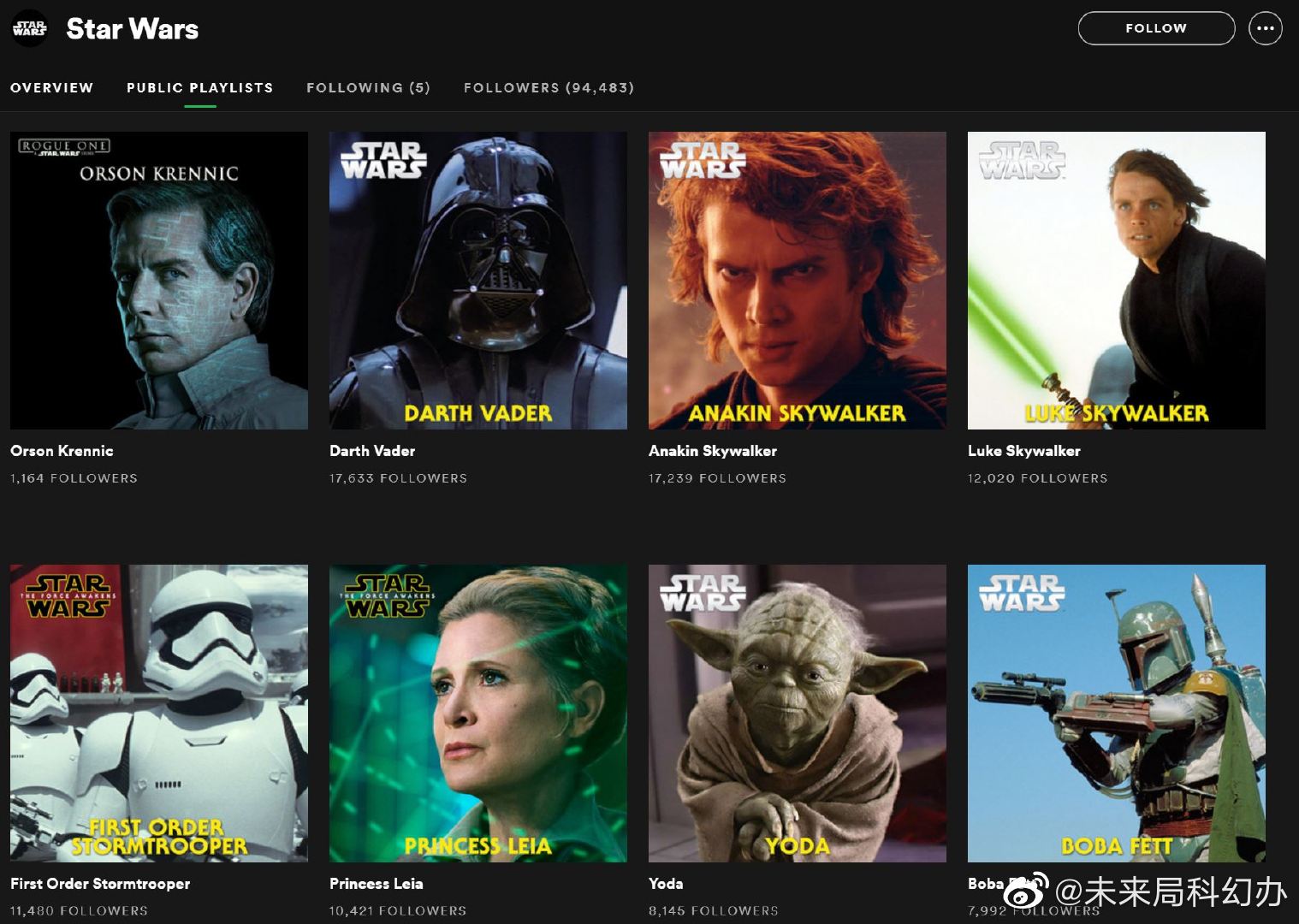Viewport: 1299px width, 924px height.
Task: Click the Star Wars profile avatar icon
Action: click(x=29, y=29)
